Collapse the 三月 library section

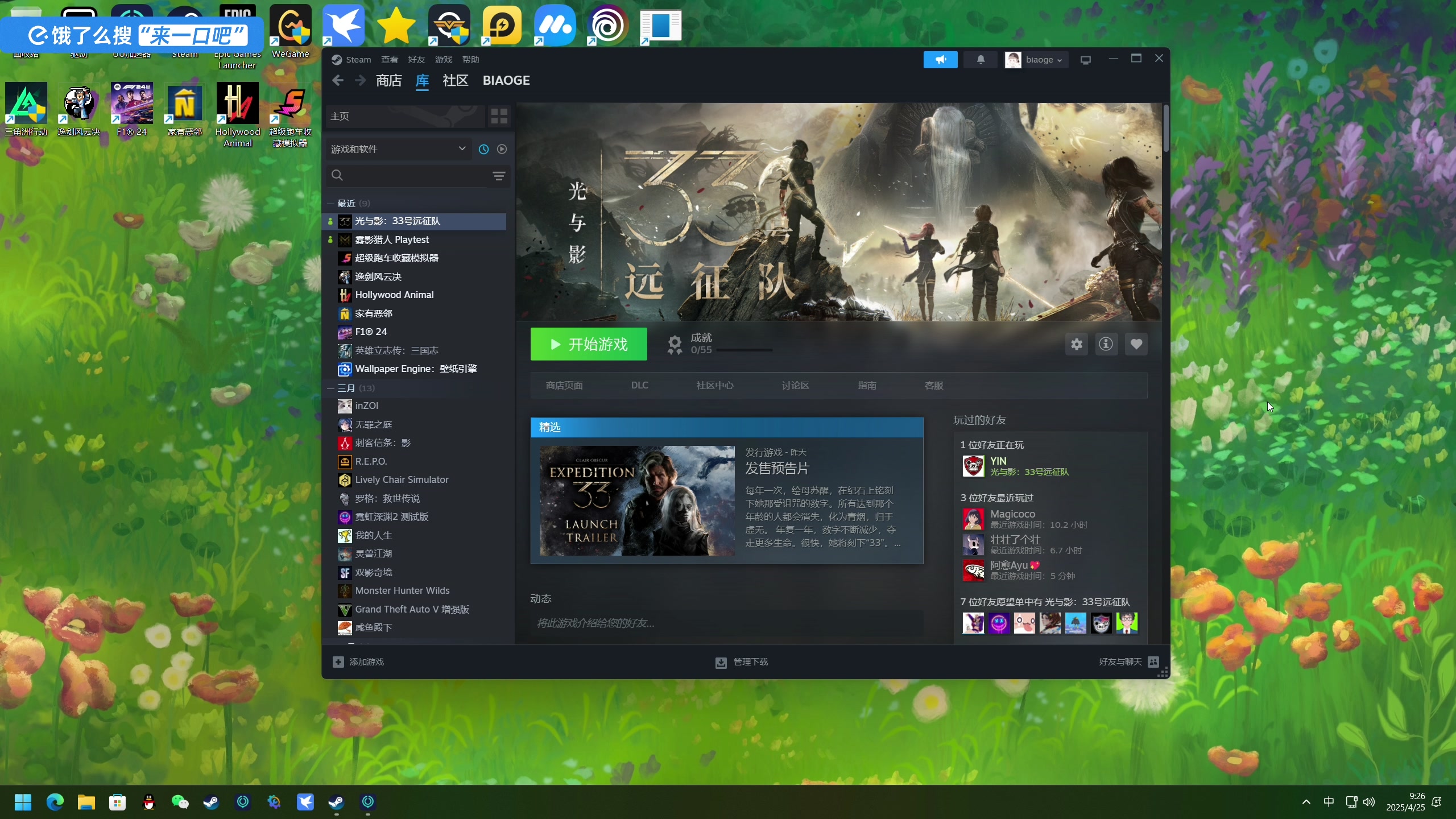[330, 388]
